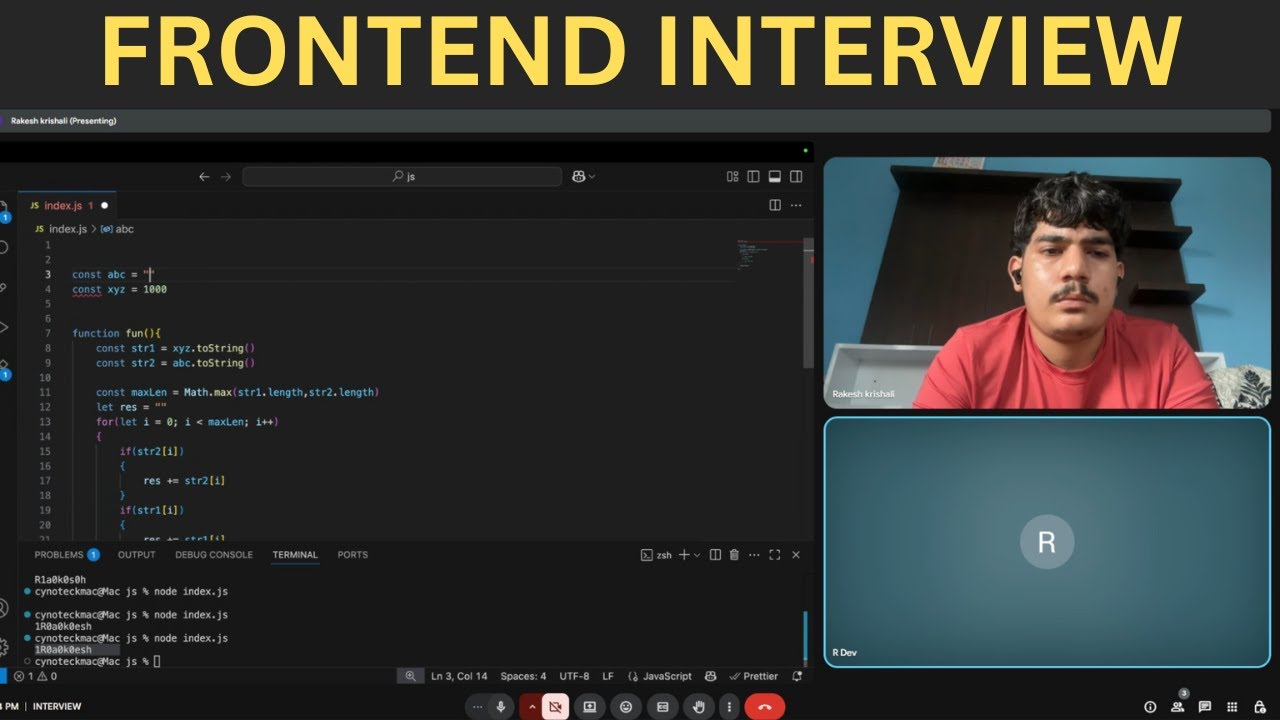Toggle the secondary sidebar layout icon
The height and width of the screenshot is (720, 1280).
click(796, 177)
